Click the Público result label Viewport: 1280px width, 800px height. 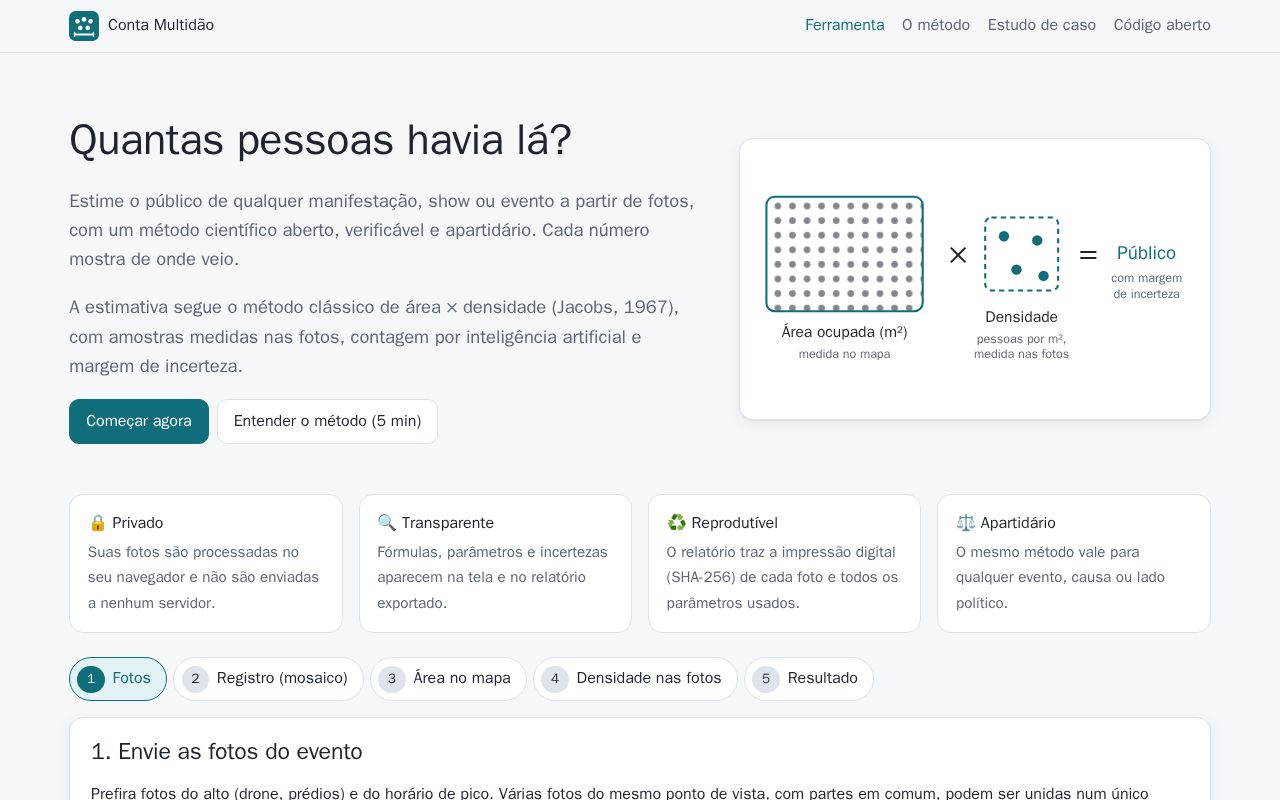(1146, 253)
